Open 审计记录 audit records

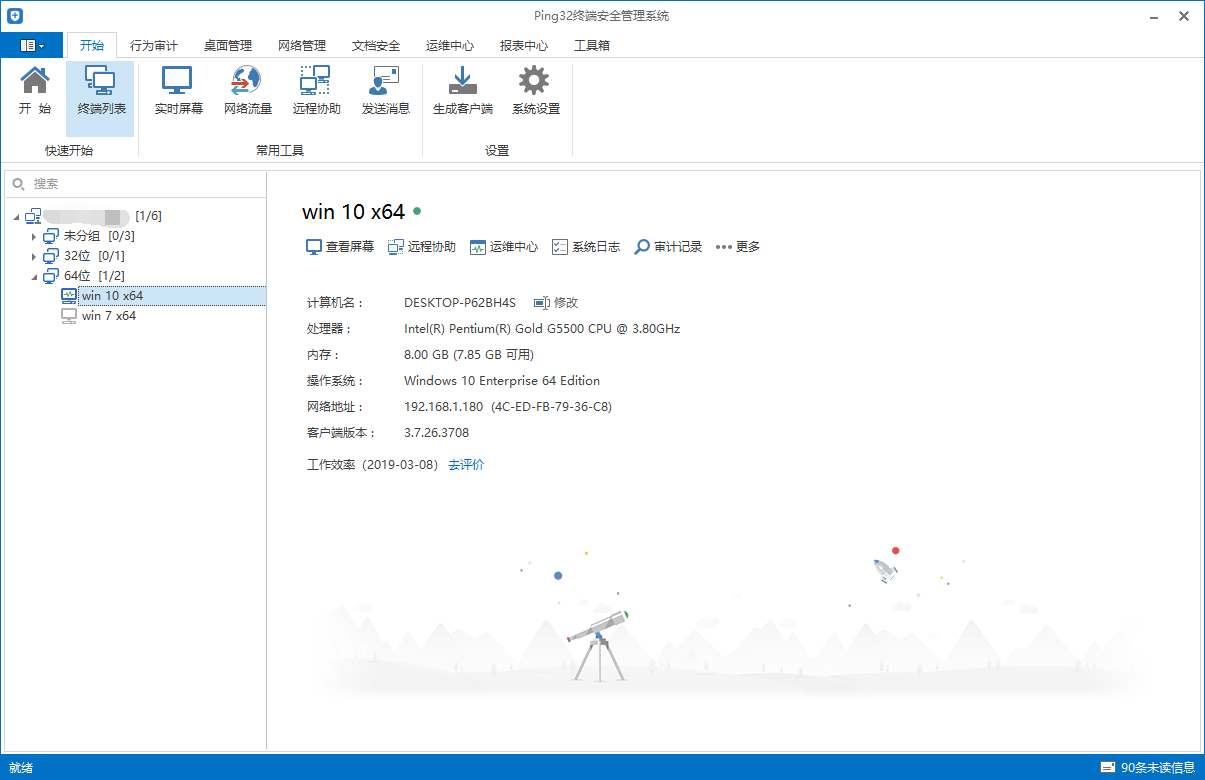point(668,247)
